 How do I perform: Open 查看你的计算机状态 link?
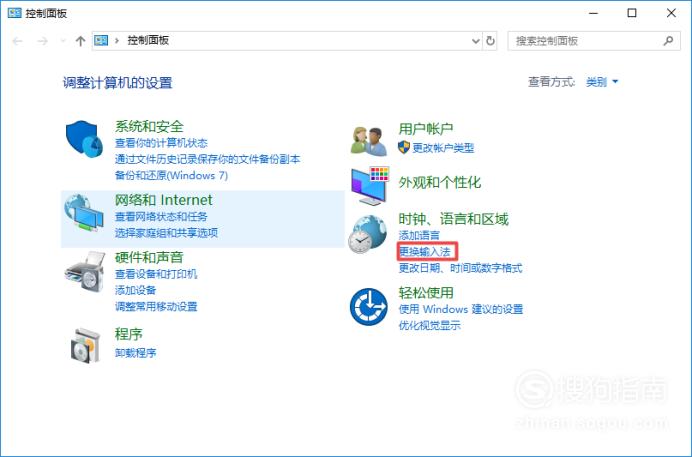[x=161, y=143]
